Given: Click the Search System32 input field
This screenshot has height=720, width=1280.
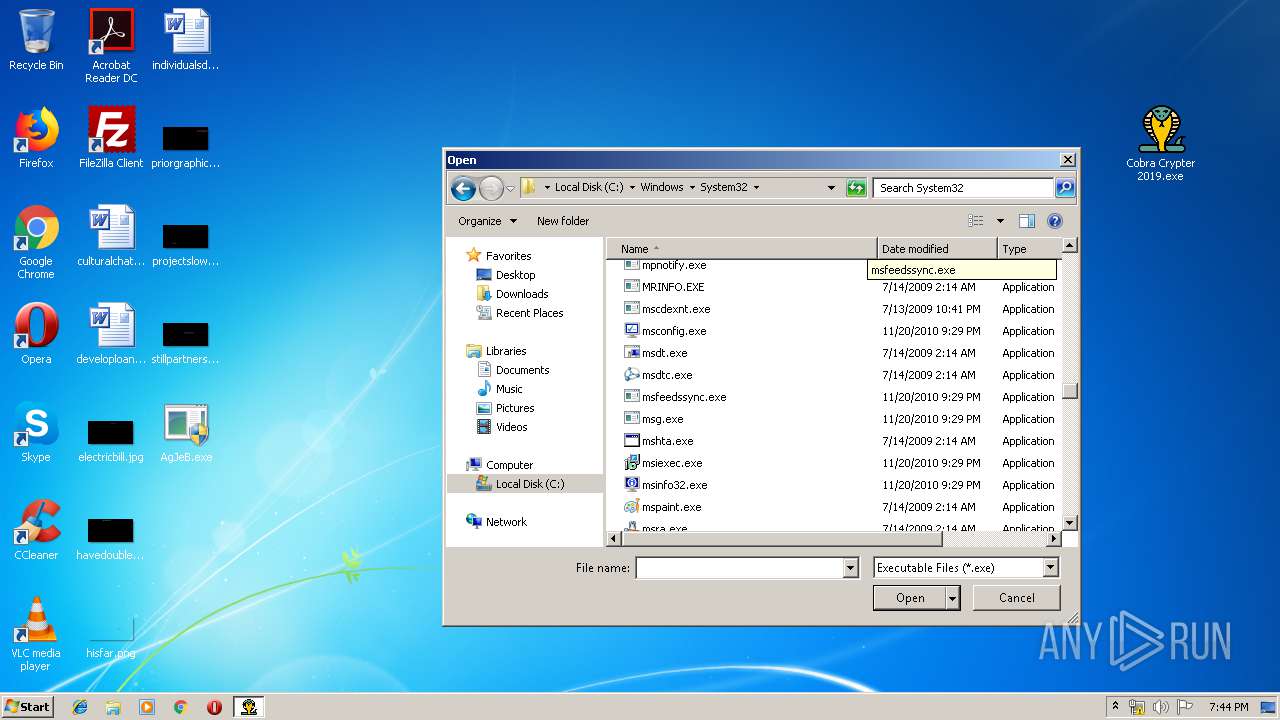Looking at the screenshot, I should click(964, 188).
